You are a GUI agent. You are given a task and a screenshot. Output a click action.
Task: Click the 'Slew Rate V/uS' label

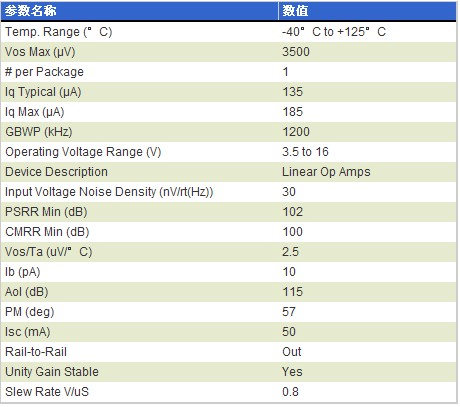(47, 392)
